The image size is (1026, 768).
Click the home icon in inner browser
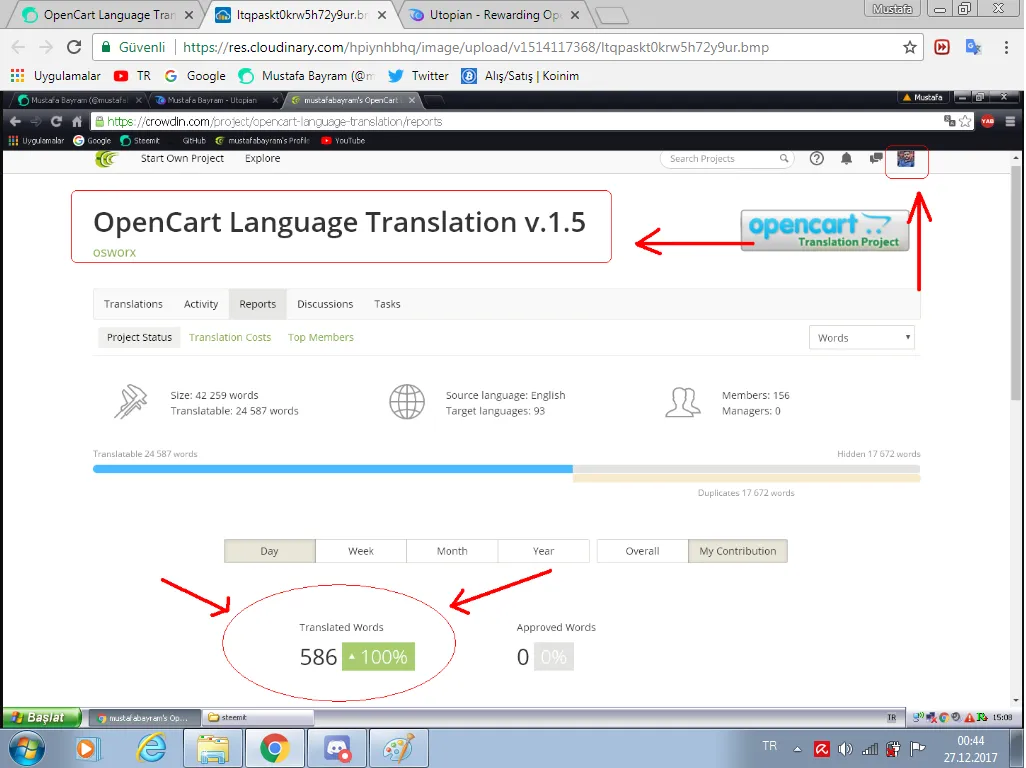click(77, 121)
